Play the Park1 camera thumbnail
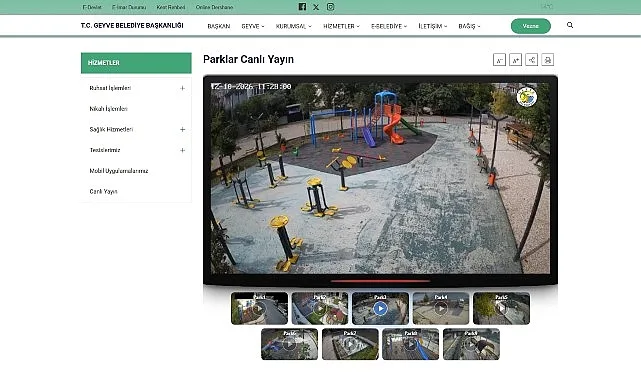Screen dimensions: 641x380 pos(259,308)
